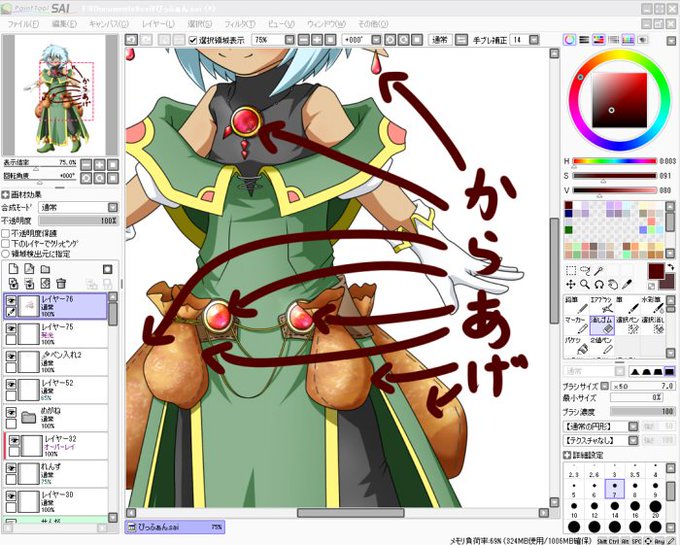Select the move layer tool
The width and height of the screenshot is (680, 545).
point(571,284)
